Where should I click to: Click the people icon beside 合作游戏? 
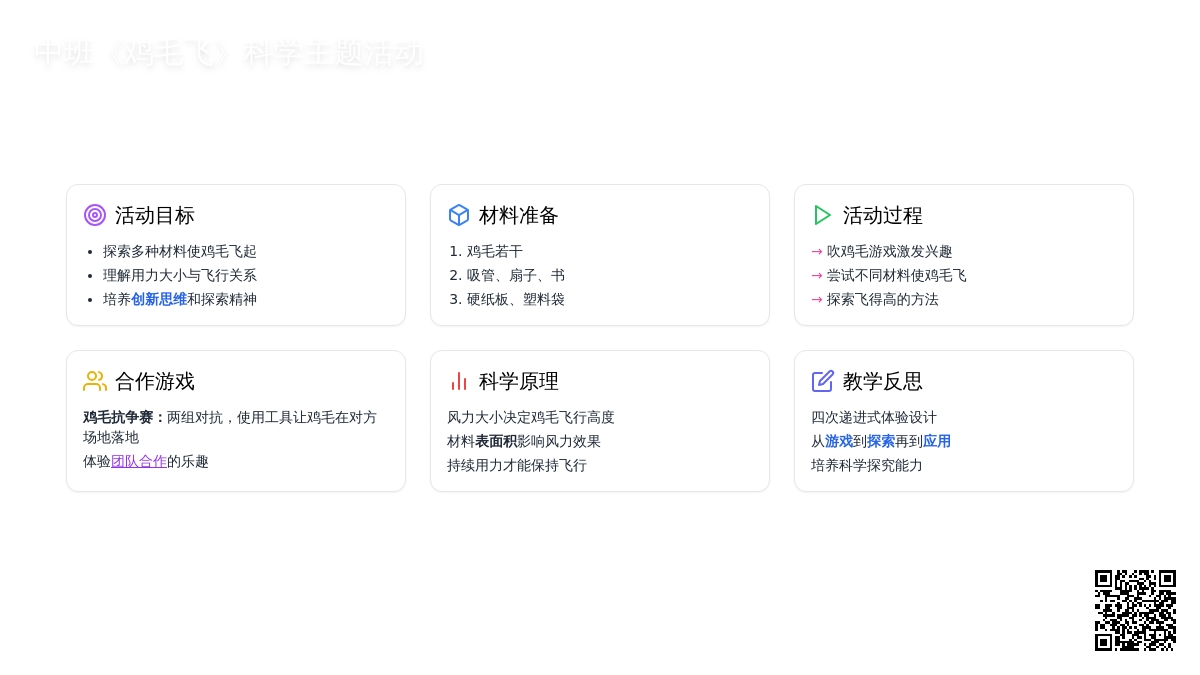coord(95,381)
